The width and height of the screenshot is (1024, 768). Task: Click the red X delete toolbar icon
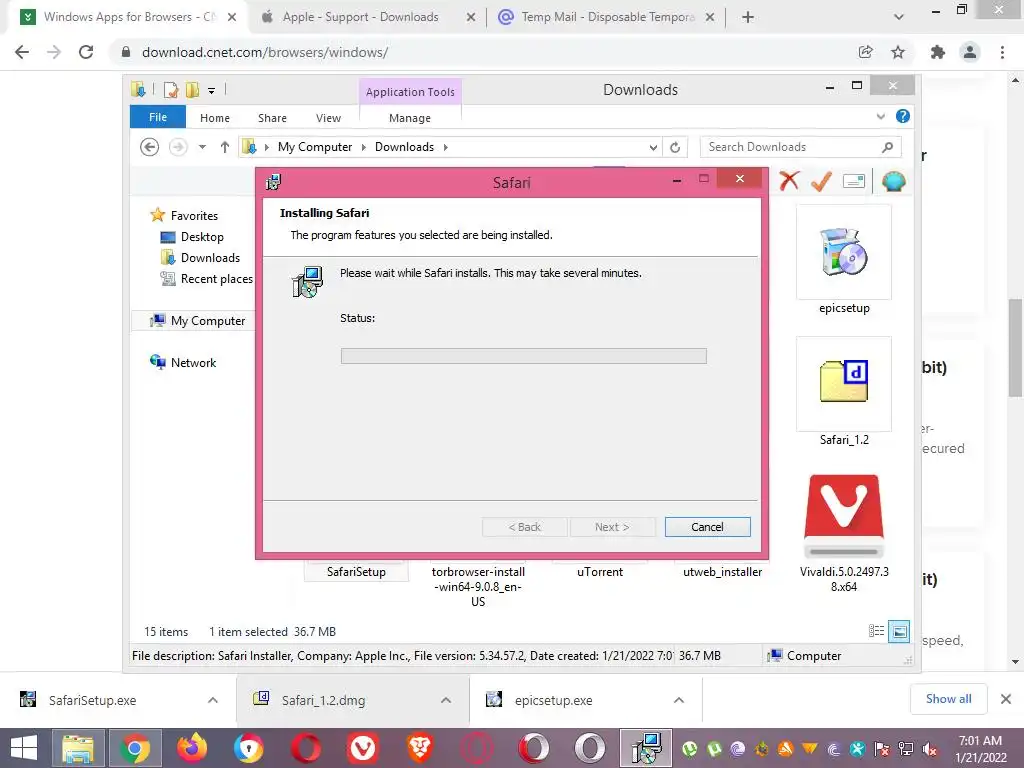pos(789,181)
